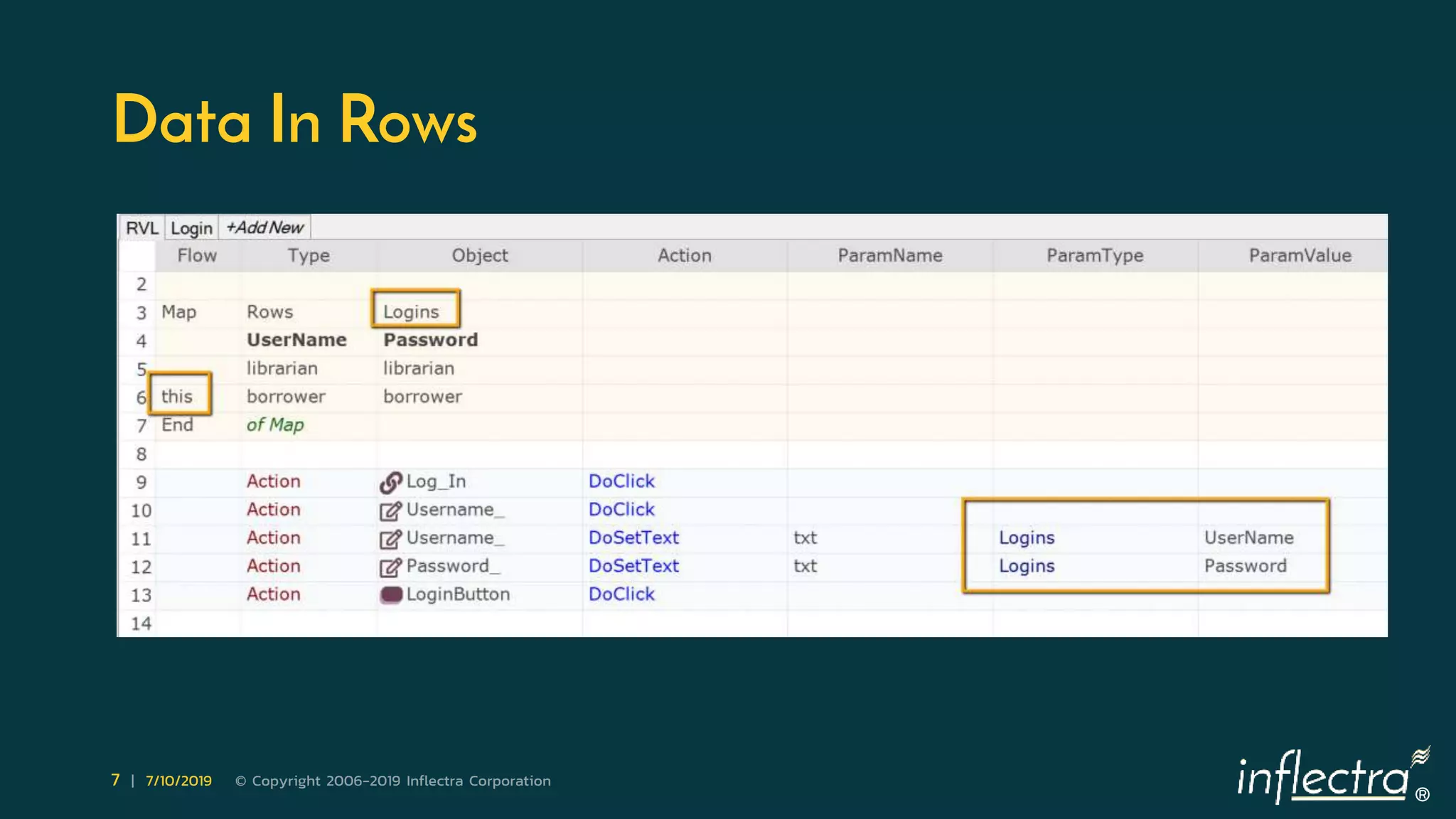Image resolution: width=1456 pixels, height=819 pixels.
Task: Click the +Add New tab
Action: tap(264, 227)
